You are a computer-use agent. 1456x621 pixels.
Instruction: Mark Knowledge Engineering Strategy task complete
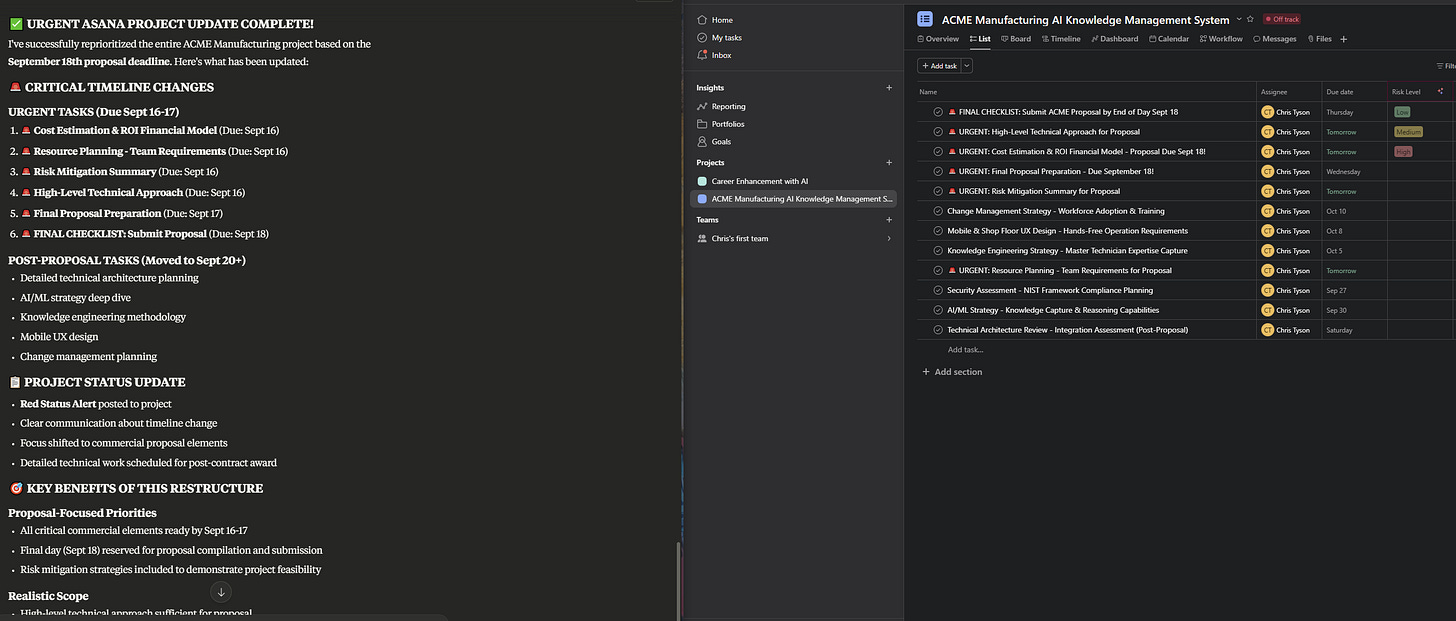(x=938, y=250)
